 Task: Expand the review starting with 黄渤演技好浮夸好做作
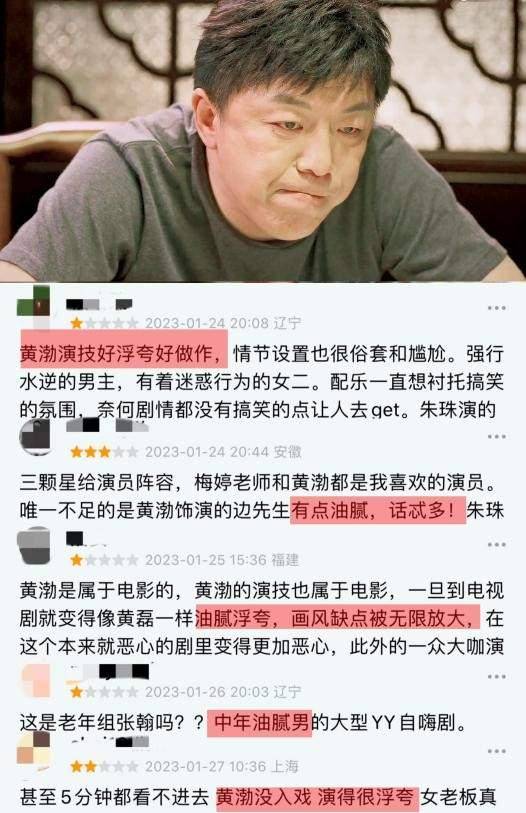[x=262, y=382]
